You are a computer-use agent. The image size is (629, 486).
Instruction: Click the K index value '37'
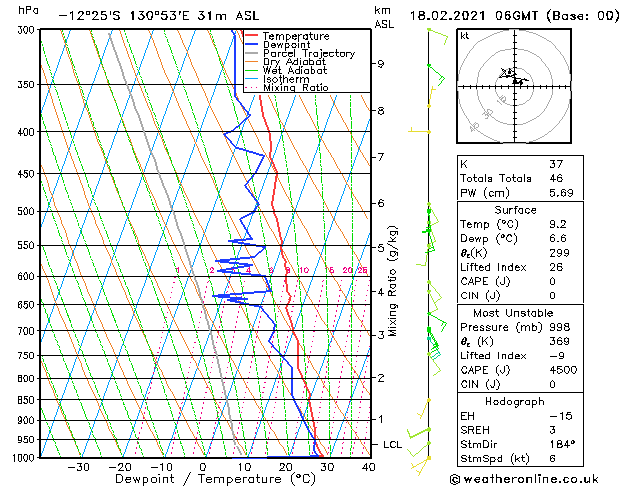tap(556, 164)
